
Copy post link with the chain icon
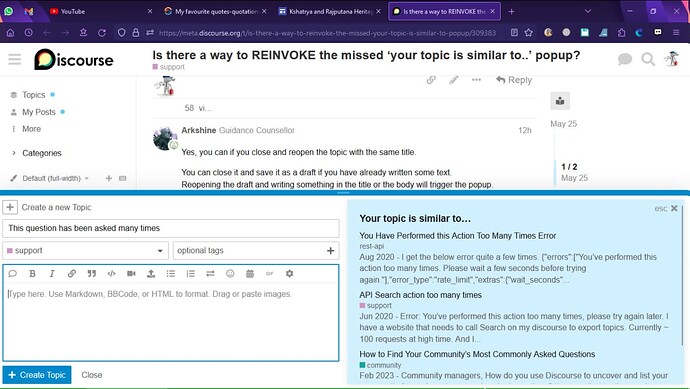431,80
